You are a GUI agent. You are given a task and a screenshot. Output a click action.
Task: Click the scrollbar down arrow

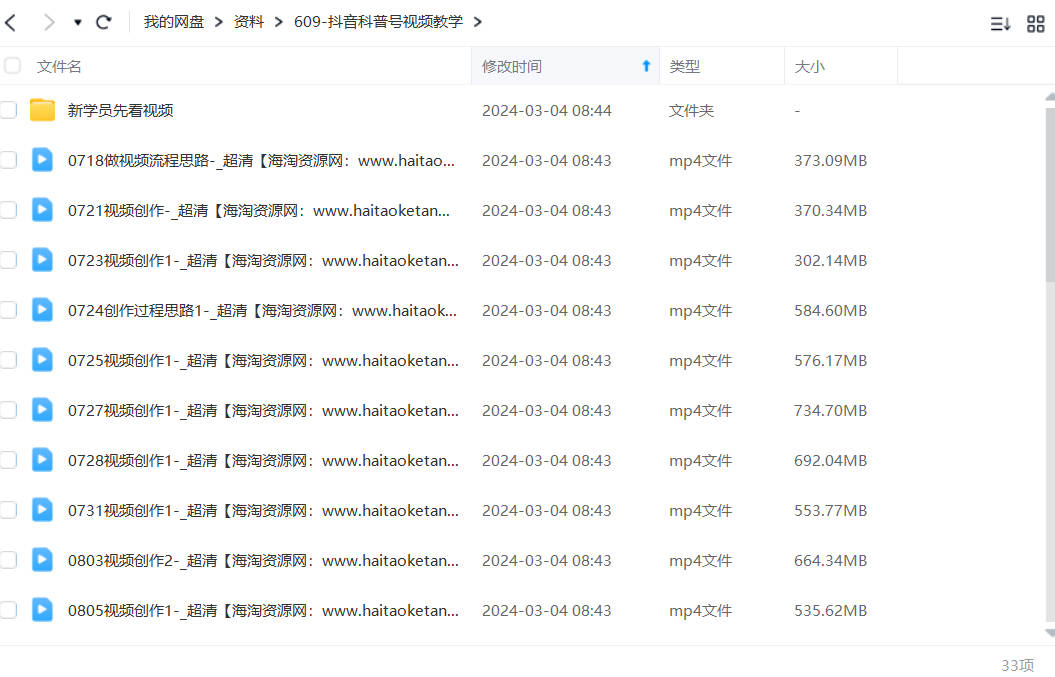(x=1050, y=633)
